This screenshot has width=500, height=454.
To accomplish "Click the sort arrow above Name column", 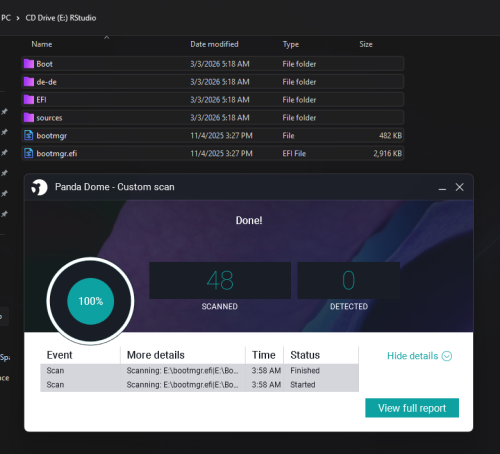I will tap(107, 37).
